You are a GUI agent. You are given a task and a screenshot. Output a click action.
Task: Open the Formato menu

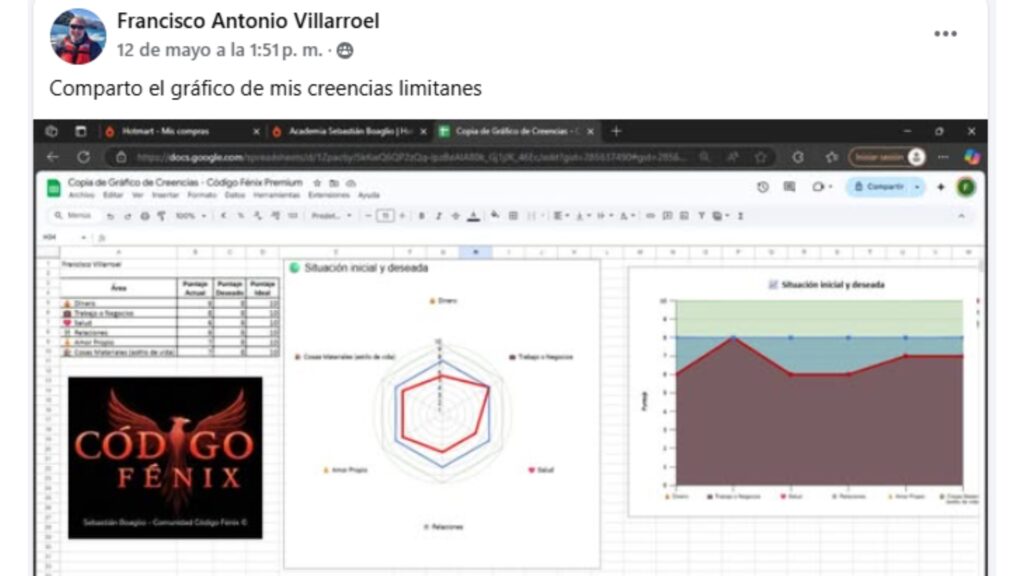click(202, 195)
